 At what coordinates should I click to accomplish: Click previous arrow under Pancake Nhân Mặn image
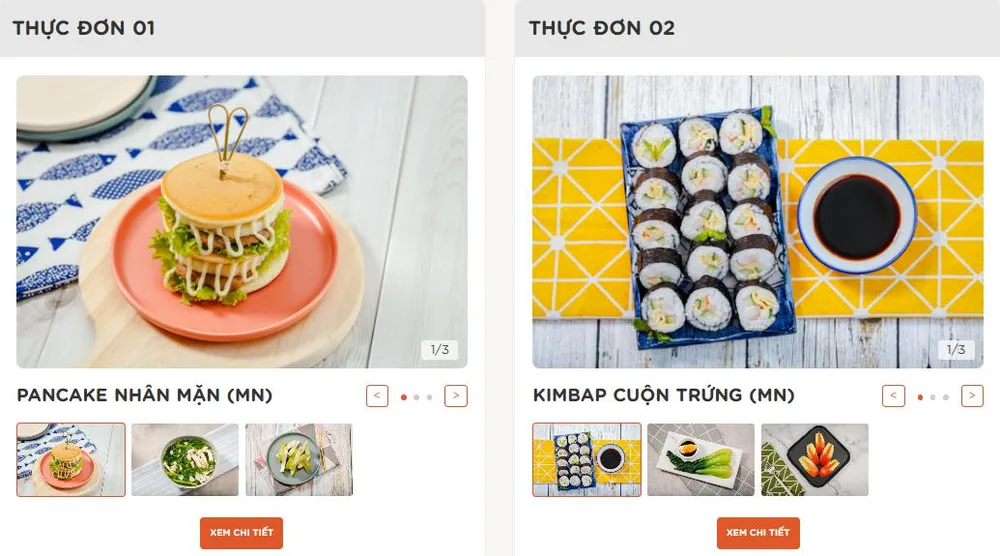(377, 396)
